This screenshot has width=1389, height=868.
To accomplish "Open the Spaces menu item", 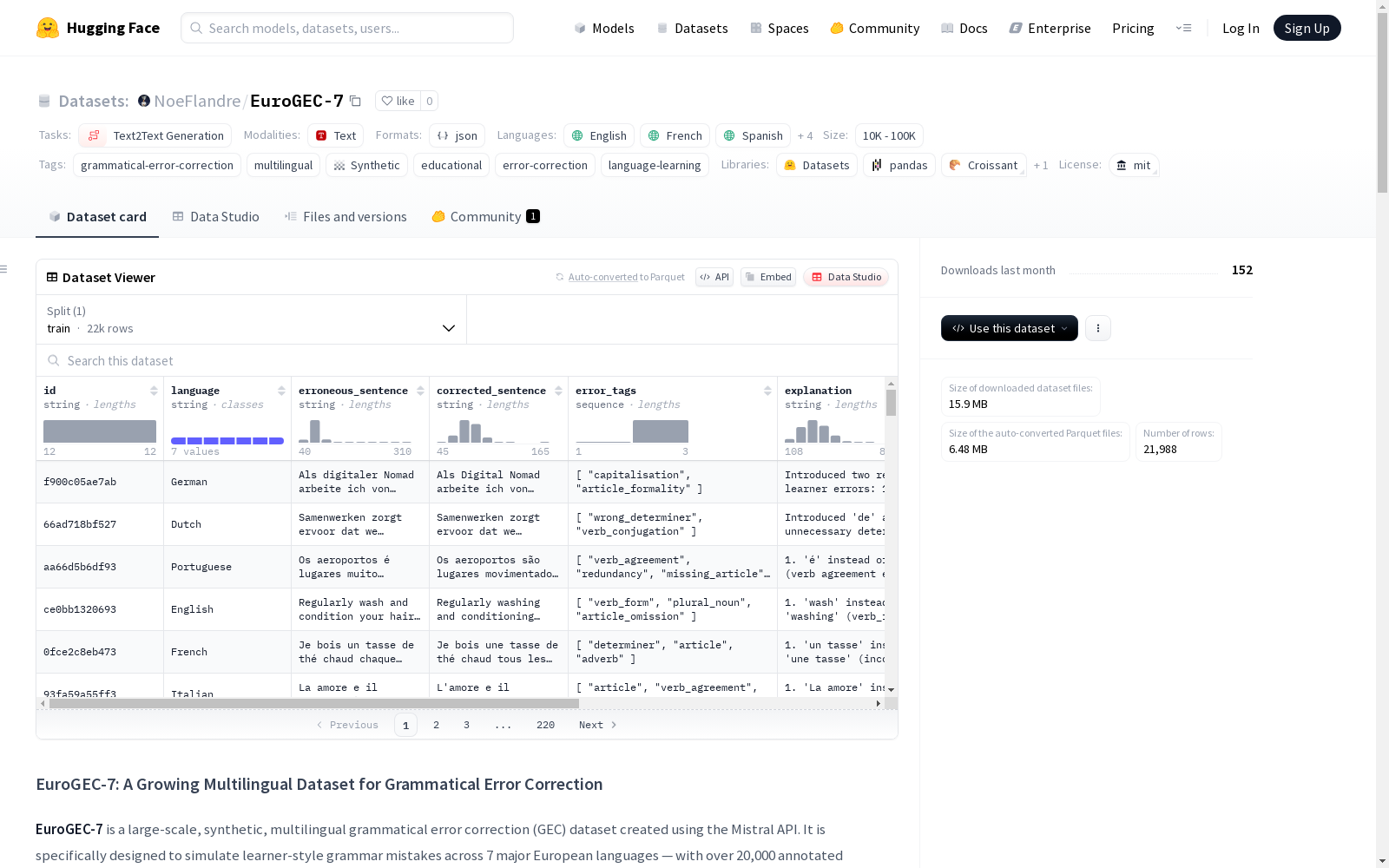I will click(780, 28).
